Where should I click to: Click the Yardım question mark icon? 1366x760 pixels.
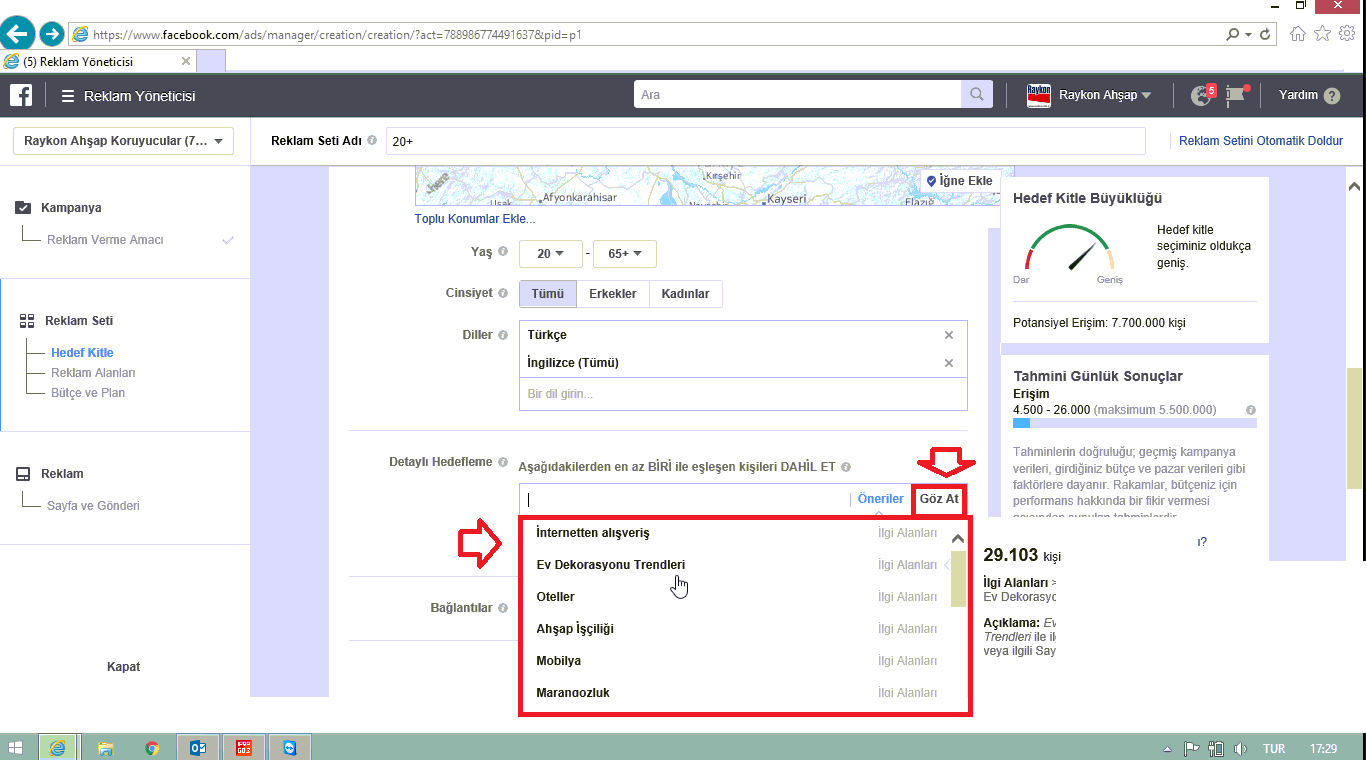click(x=1332, y=96)
